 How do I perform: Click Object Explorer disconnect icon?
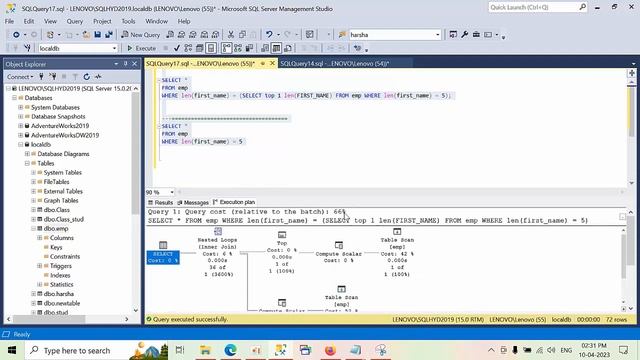point(53,77)
